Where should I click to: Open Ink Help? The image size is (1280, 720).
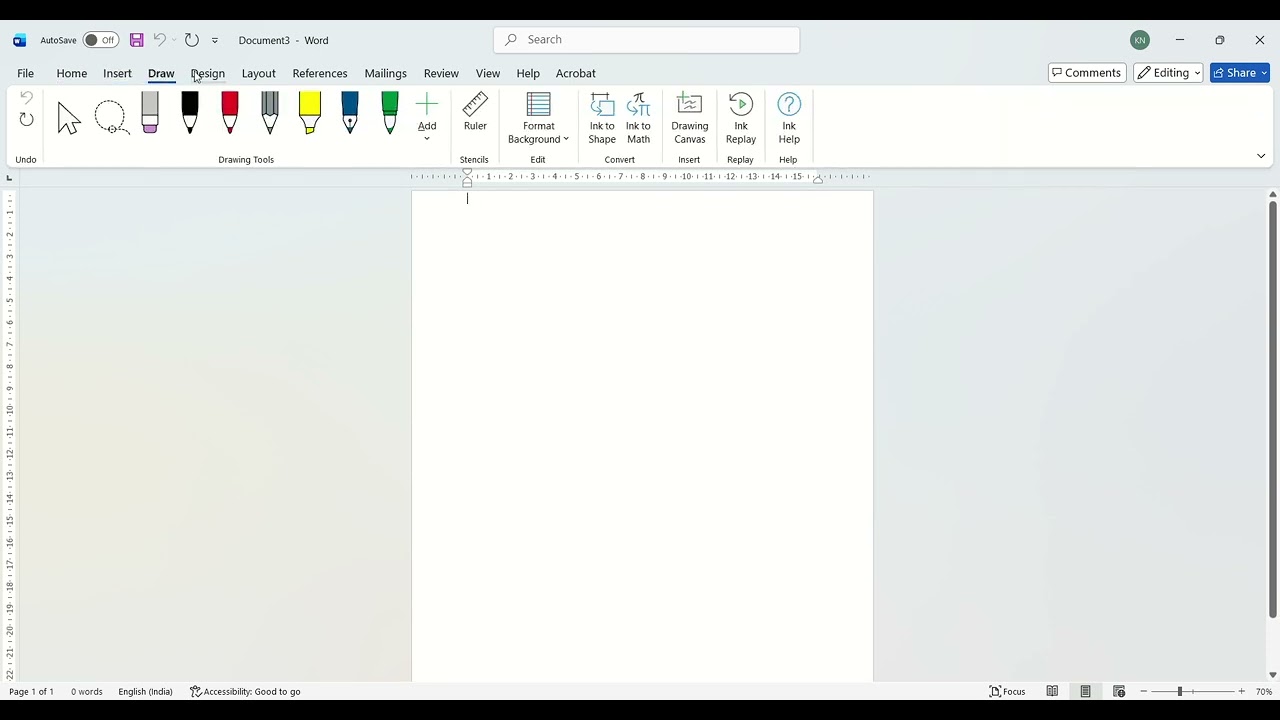pyautogui.click(x=789, y=118)
